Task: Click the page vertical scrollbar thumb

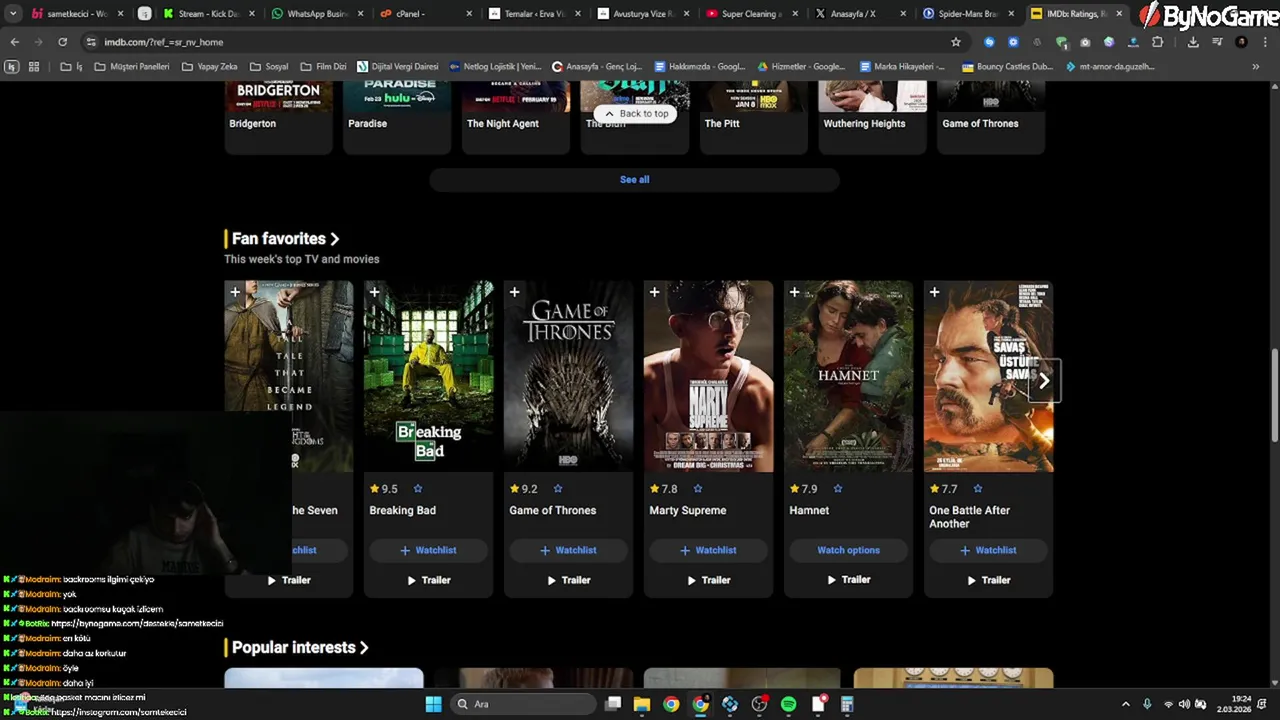Action: (x=1274, y=395)
